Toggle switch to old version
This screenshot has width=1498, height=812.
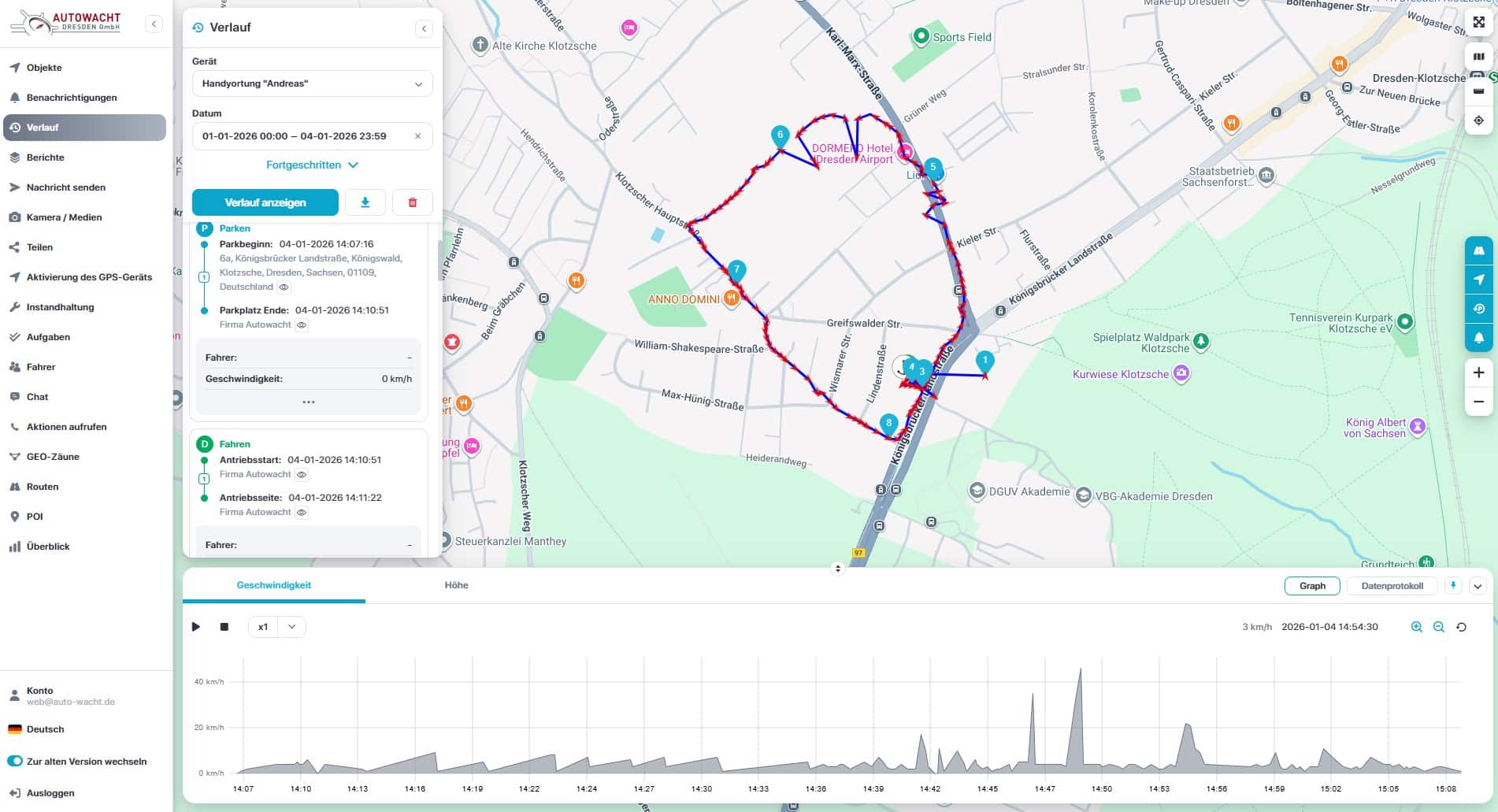15,762
